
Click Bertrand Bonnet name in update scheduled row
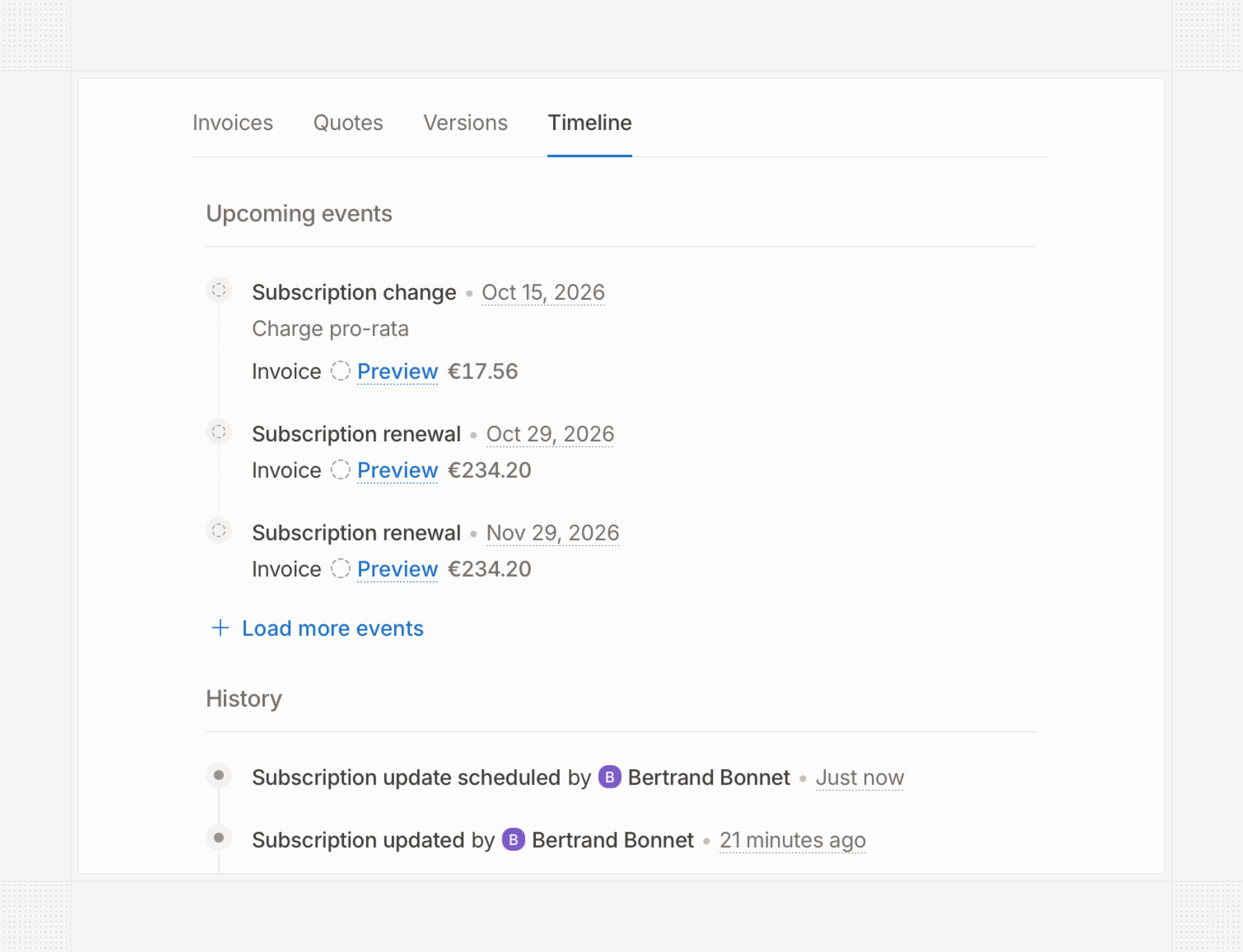click(709, 777)
